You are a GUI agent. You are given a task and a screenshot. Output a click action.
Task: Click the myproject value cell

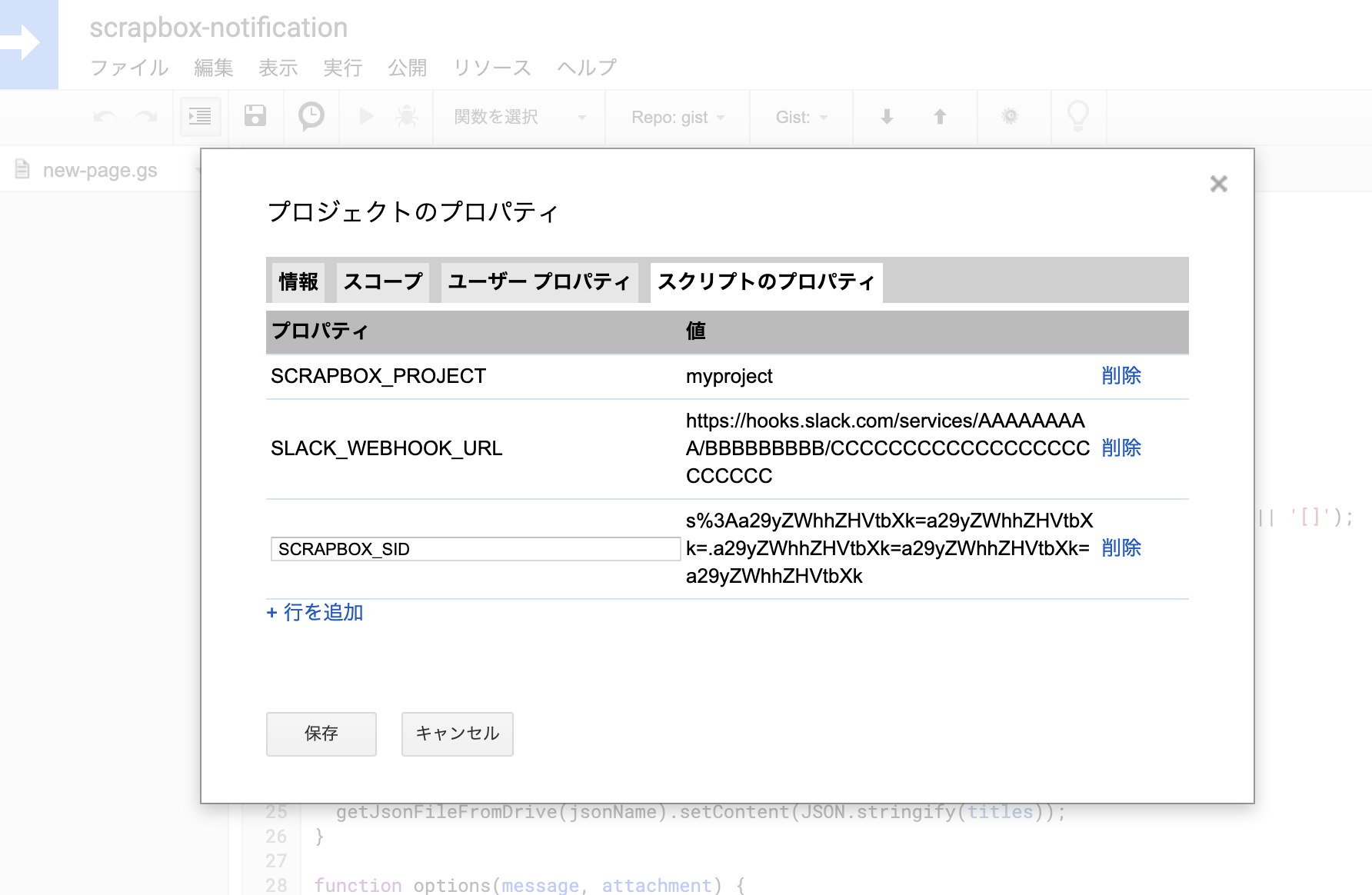pyautogui.click(x=729, y=376)
